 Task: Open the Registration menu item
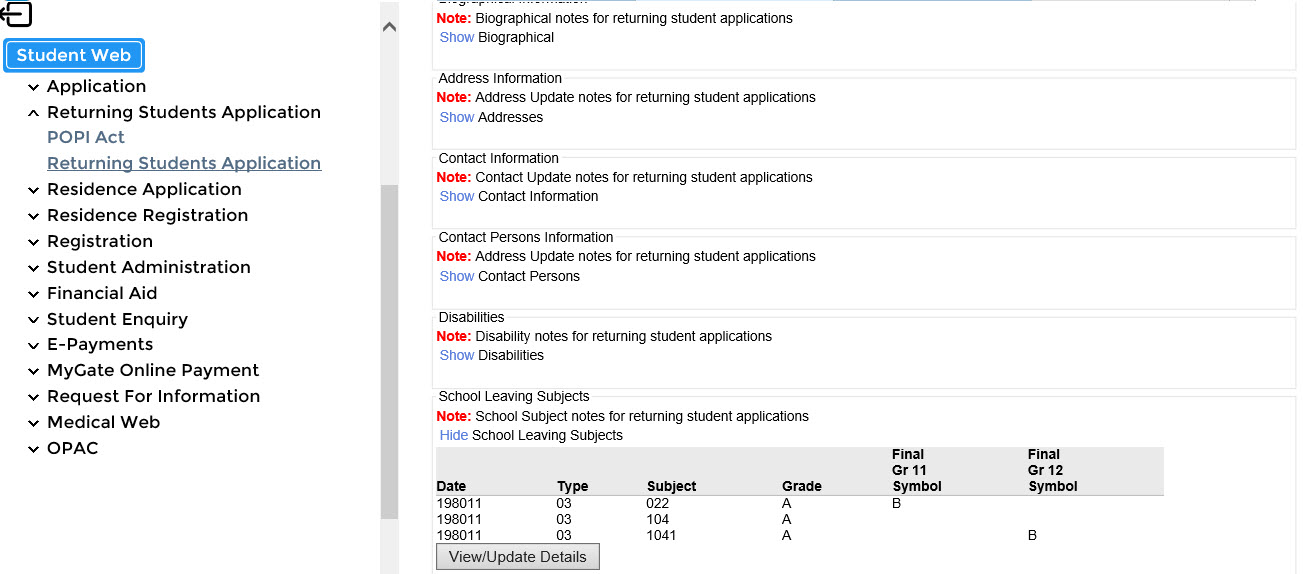tap(100, 242)
